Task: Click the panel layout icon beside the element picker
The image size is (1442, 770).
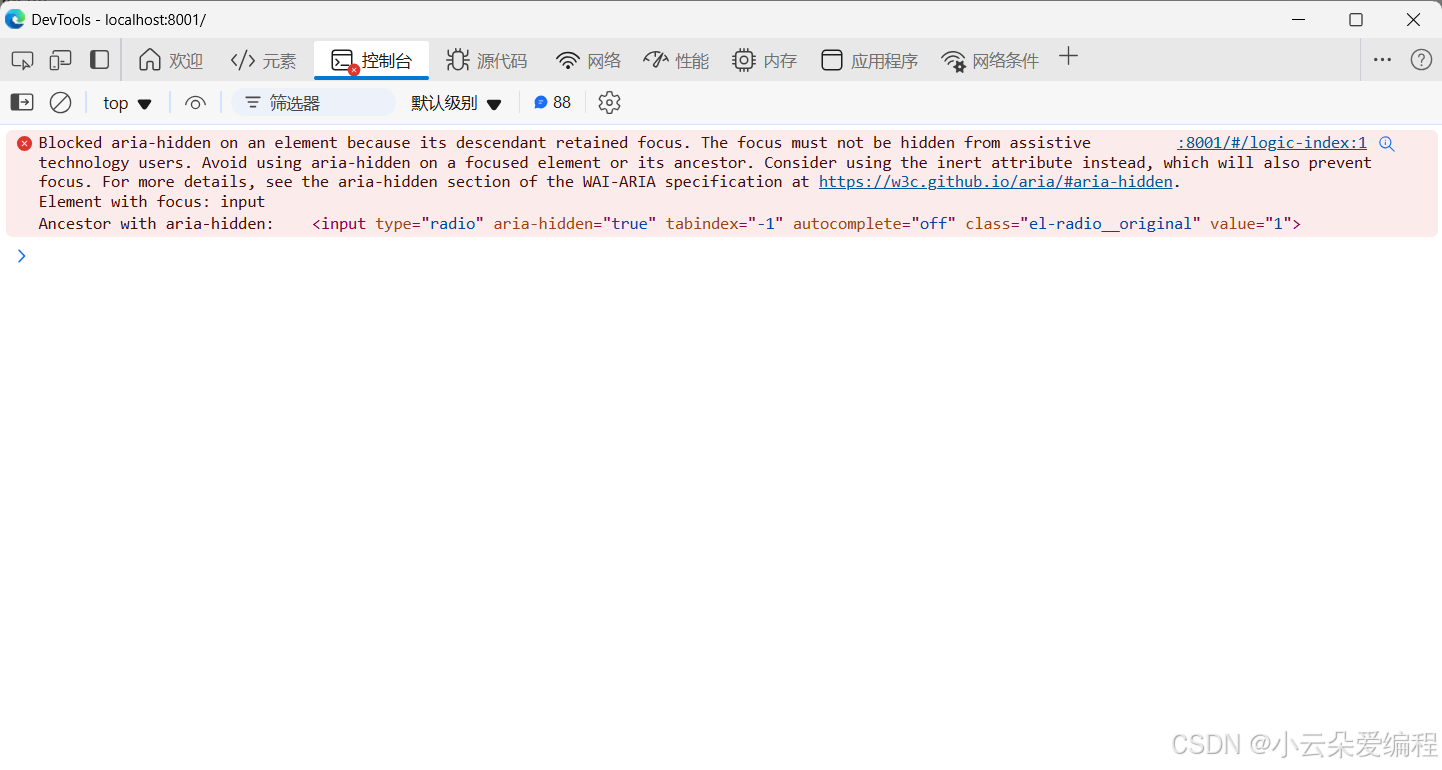Action: click(x=99, y=60)
